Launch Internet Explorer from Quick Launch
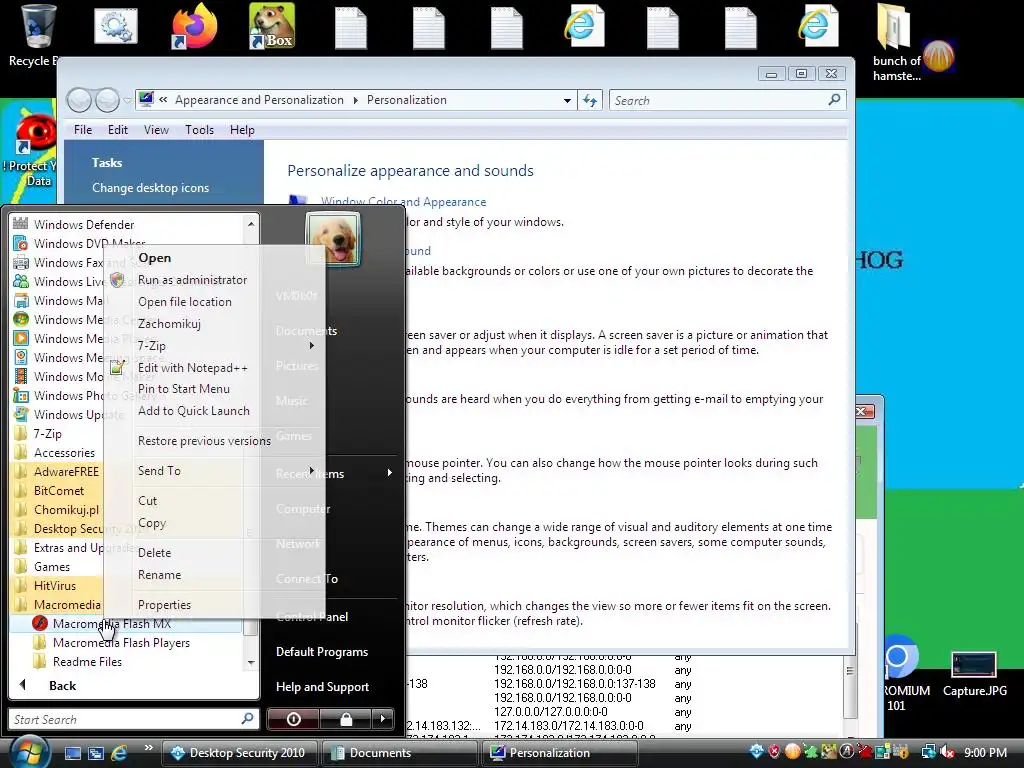Image resolution: width=1024 pixels, height=768 pixels. pos(119,752)
